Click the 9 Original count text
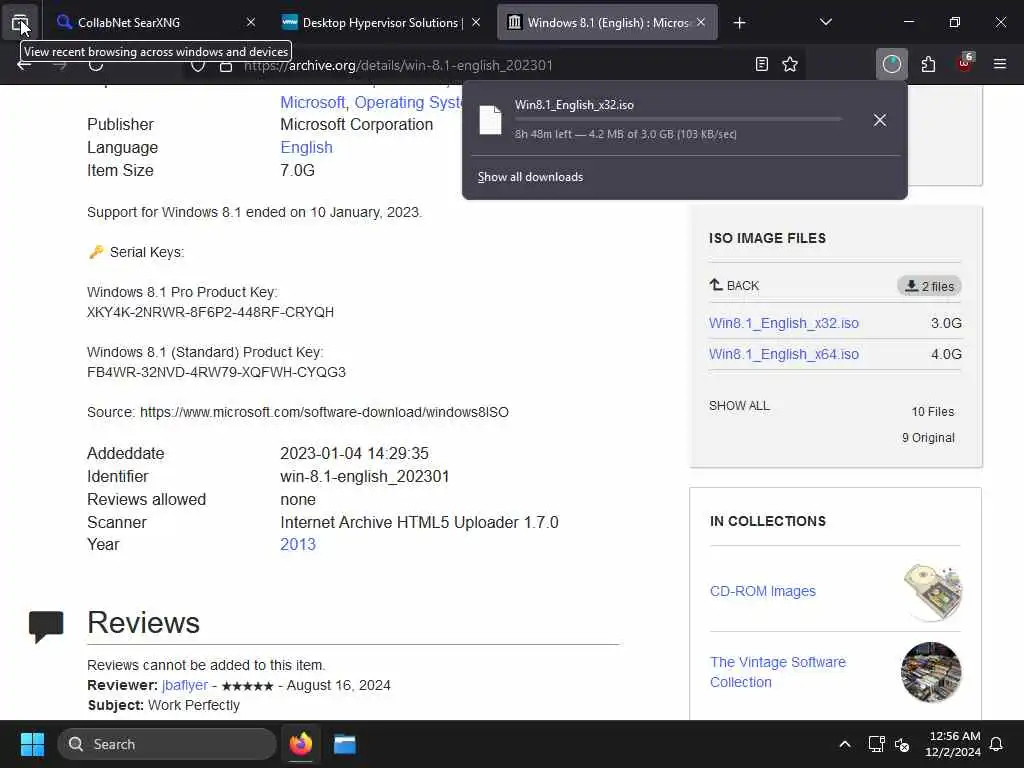Screen dimensions: 1024x768 928,438
